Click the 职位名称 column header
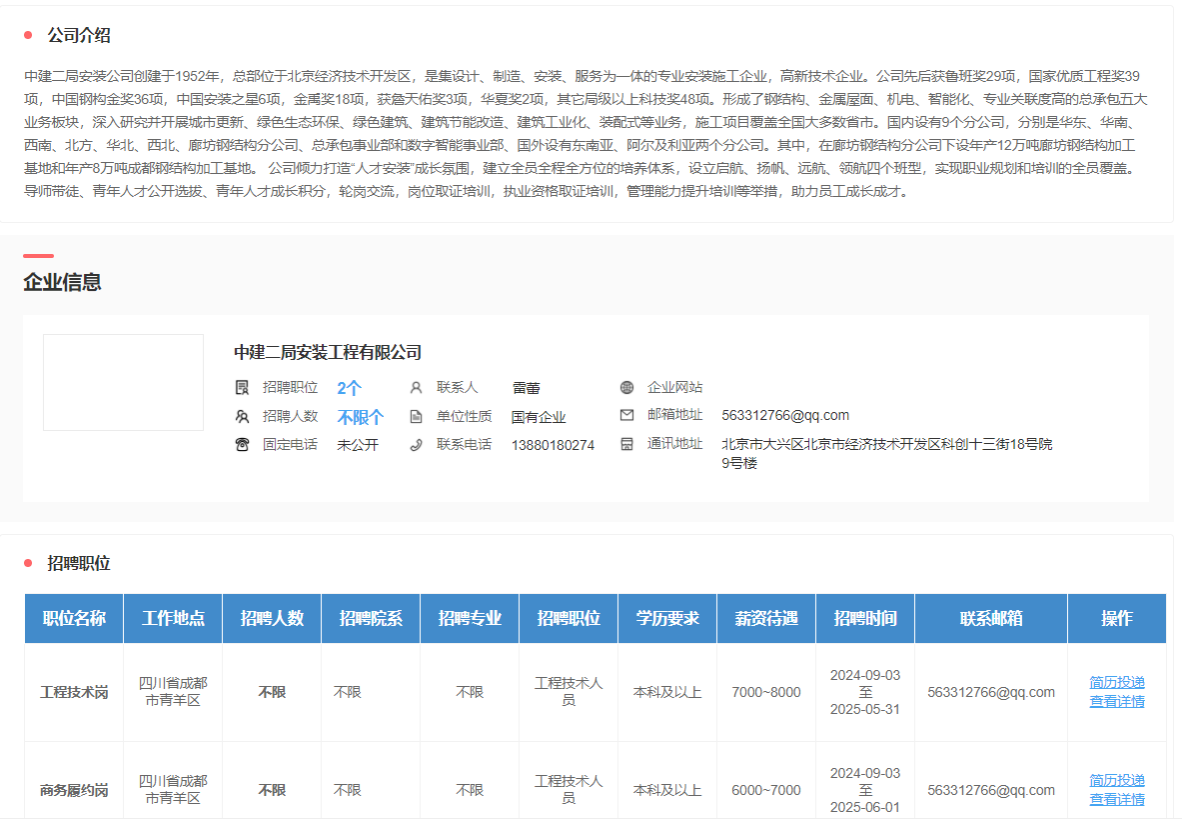 [x=74, y=619]
